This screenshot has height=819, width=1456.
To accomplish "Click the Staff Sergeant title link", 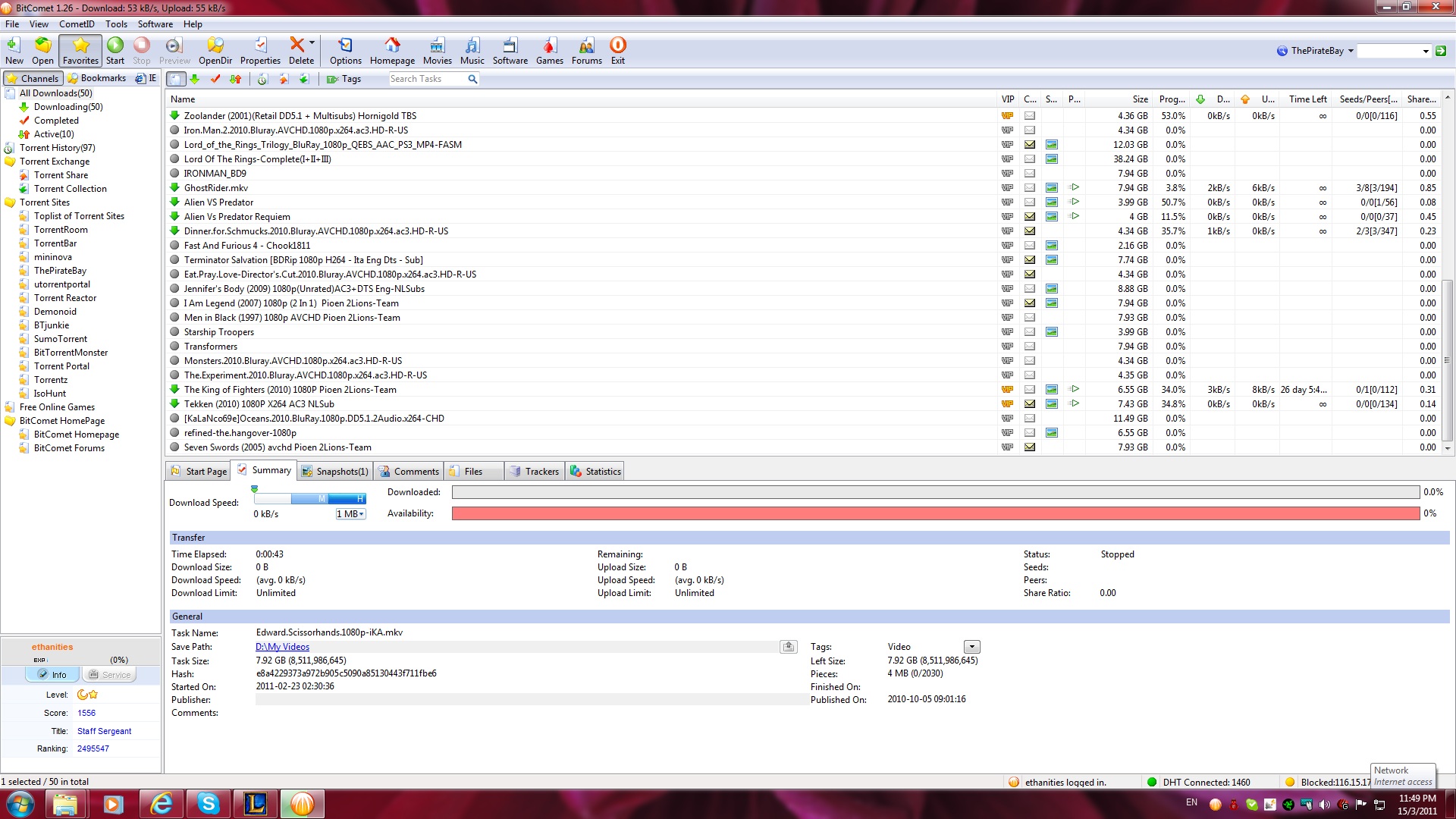I will click(x=104, y=731).
